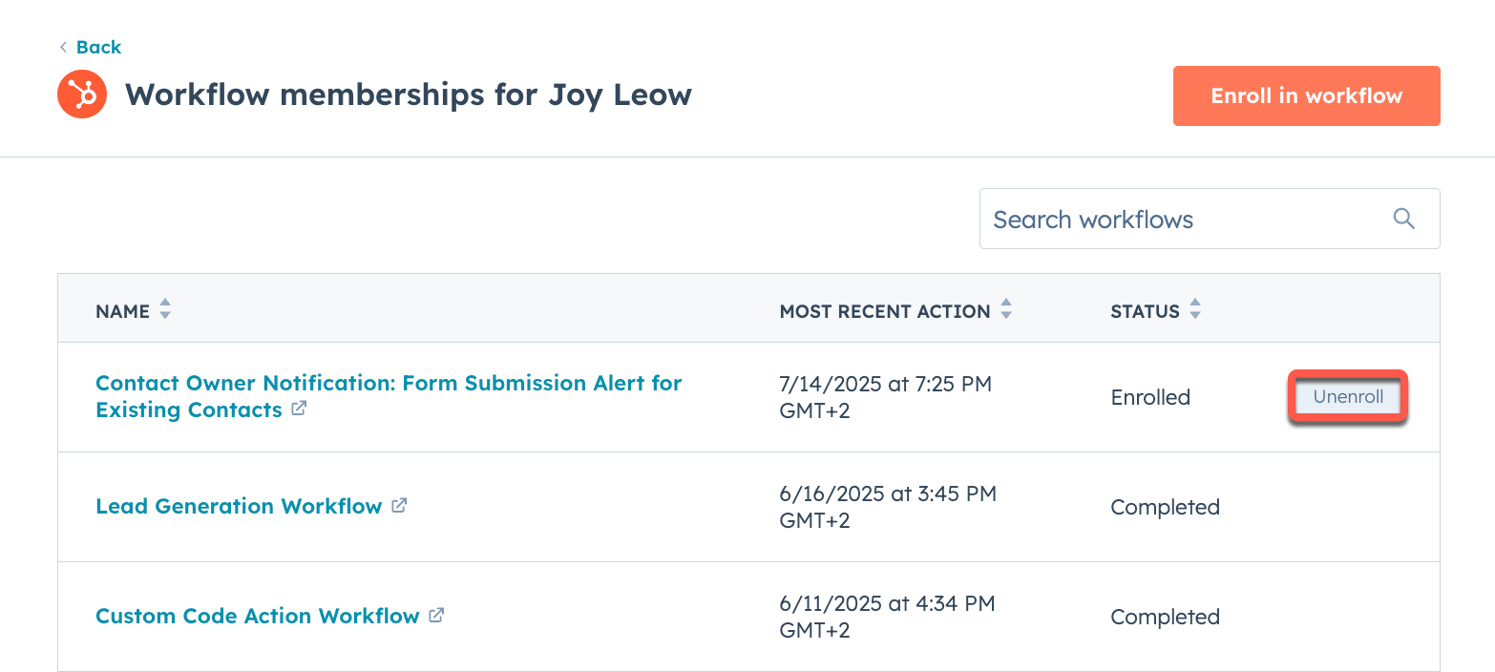Click external link icon beside Custom Code Action Workflow

click(437, 616)
